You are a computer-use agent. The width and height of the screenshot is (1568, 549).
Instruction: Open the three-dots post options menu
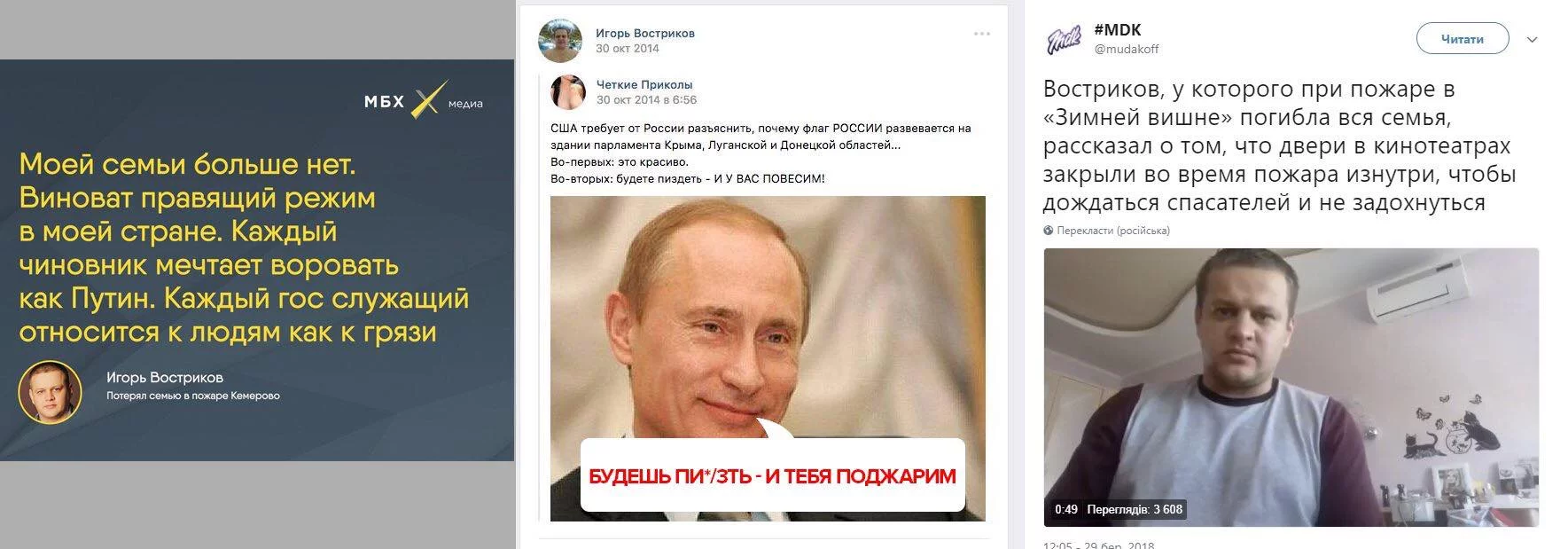point(981,34)
